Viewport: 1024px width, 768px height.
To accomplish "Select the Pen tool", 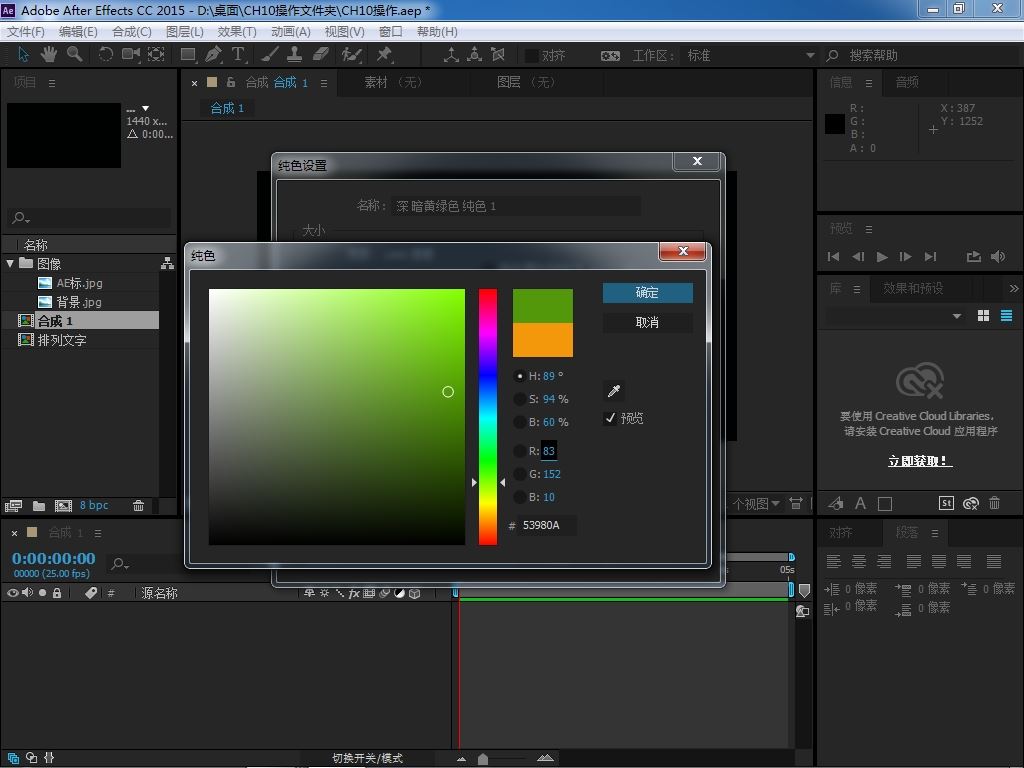I will pos(214,55).
